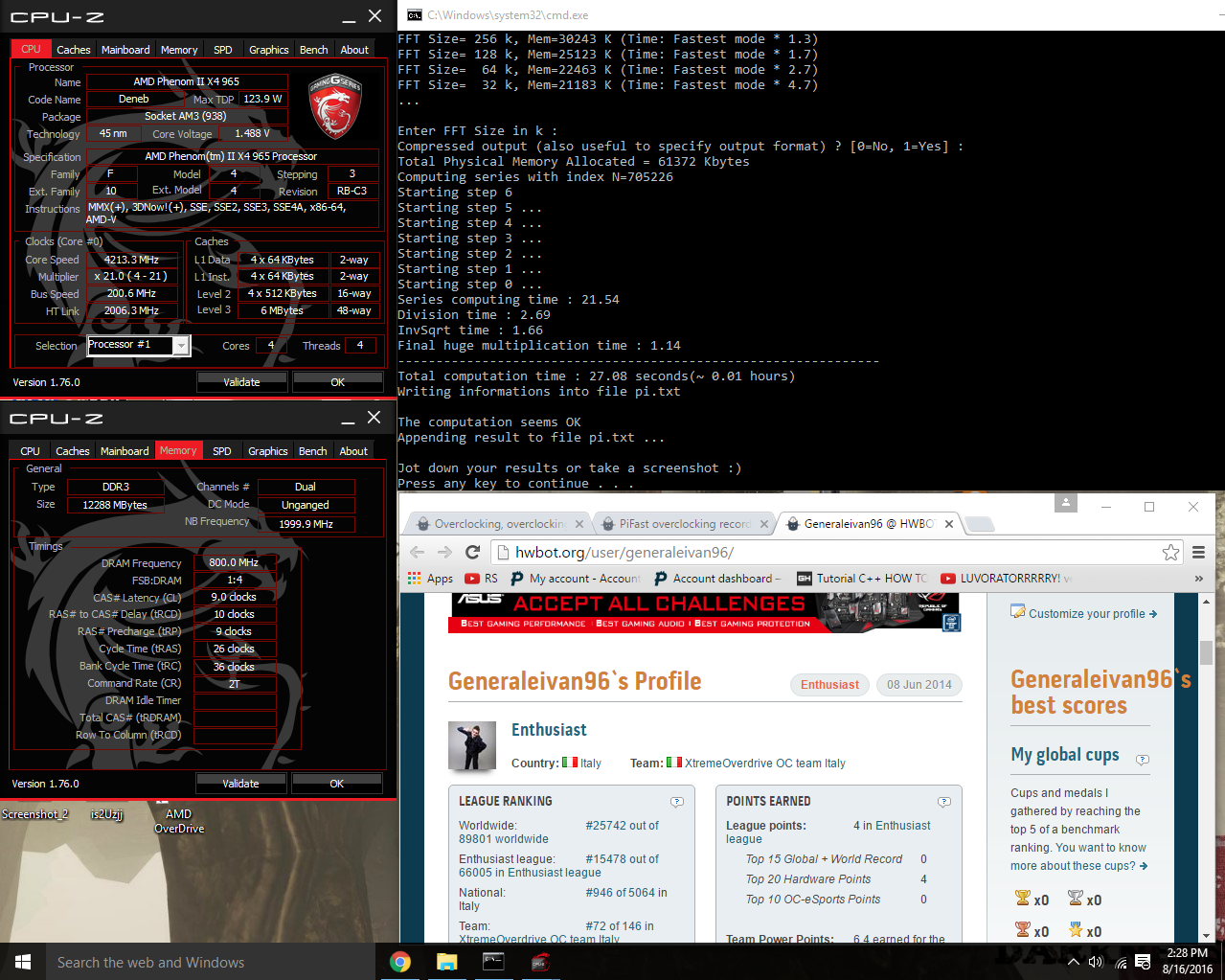
Task: Open the 'more about these cups?' link
Action: coord(1078,866)
